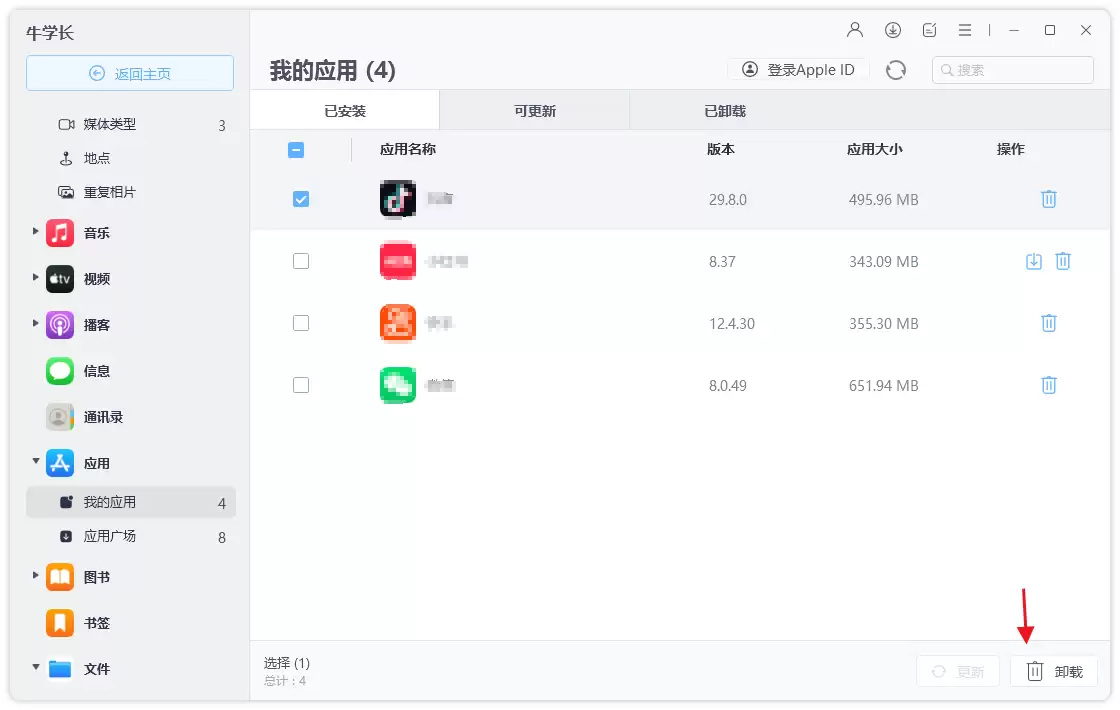
Task: Check the box for the 343.09 MB app
Action: (301, 261)
